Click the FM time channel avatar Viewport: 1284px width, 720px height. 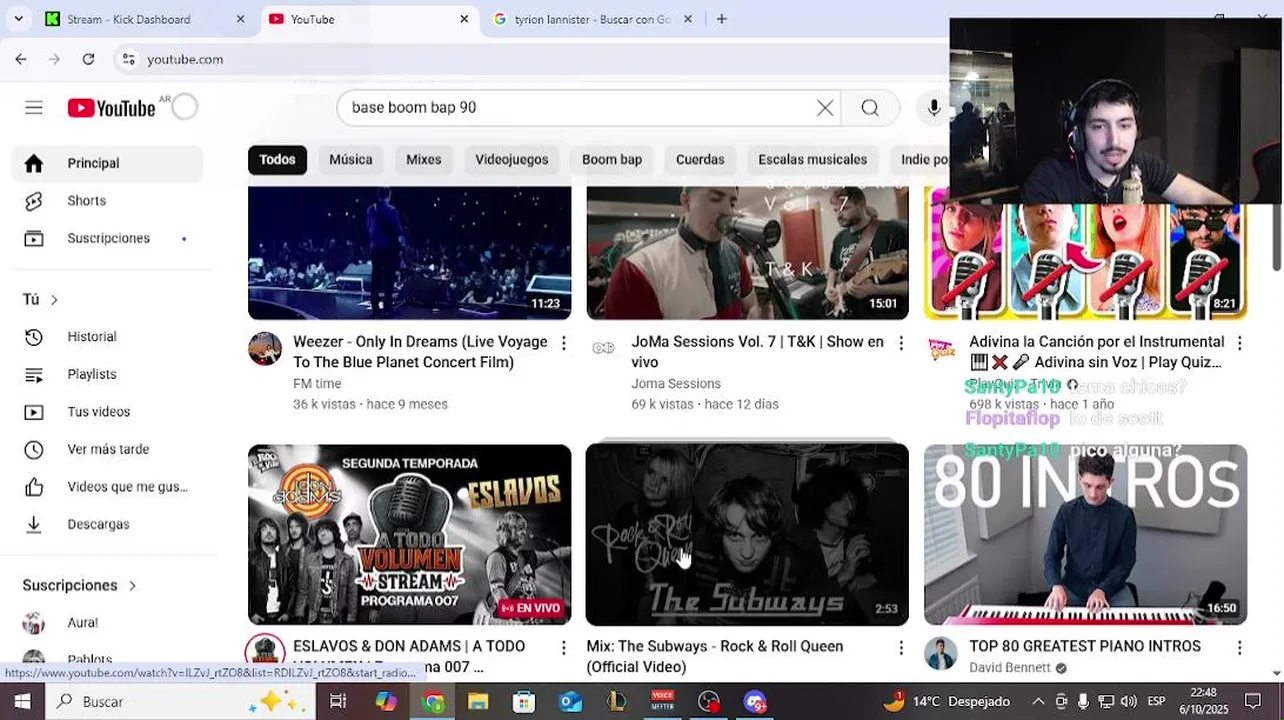tap(265, 349)
